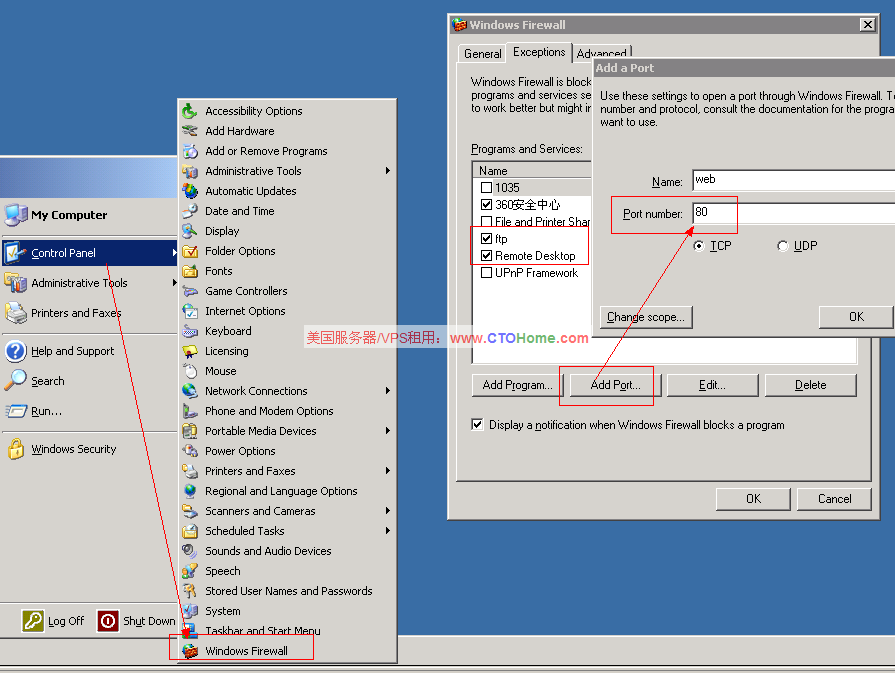Launch the Internet Options icon
The image size is (895, 673).
[190, 311]
